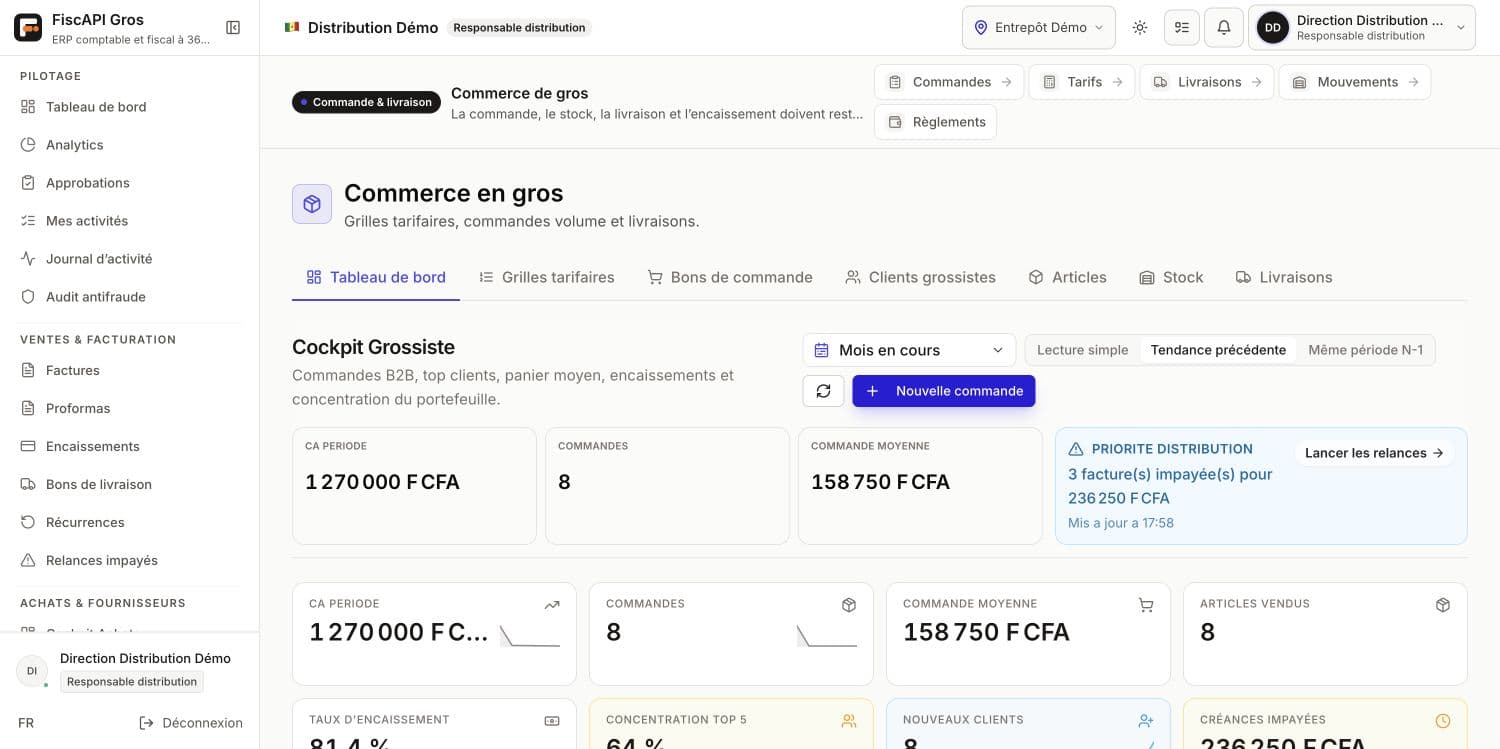Switch to Tableau de bord tab
The width and height of the screenshot is (1500, 749).
coord(376,277)
